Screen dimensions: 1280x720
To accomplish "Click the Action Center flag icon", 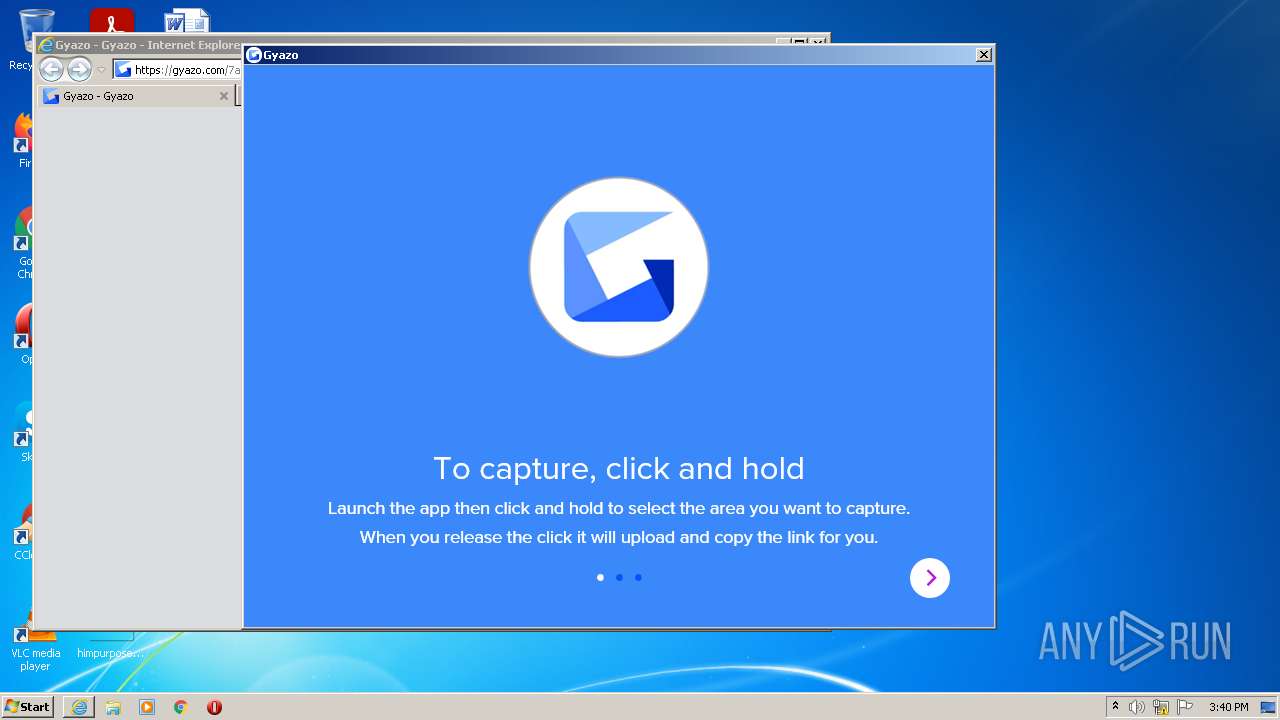I will tap(1185, 707).
